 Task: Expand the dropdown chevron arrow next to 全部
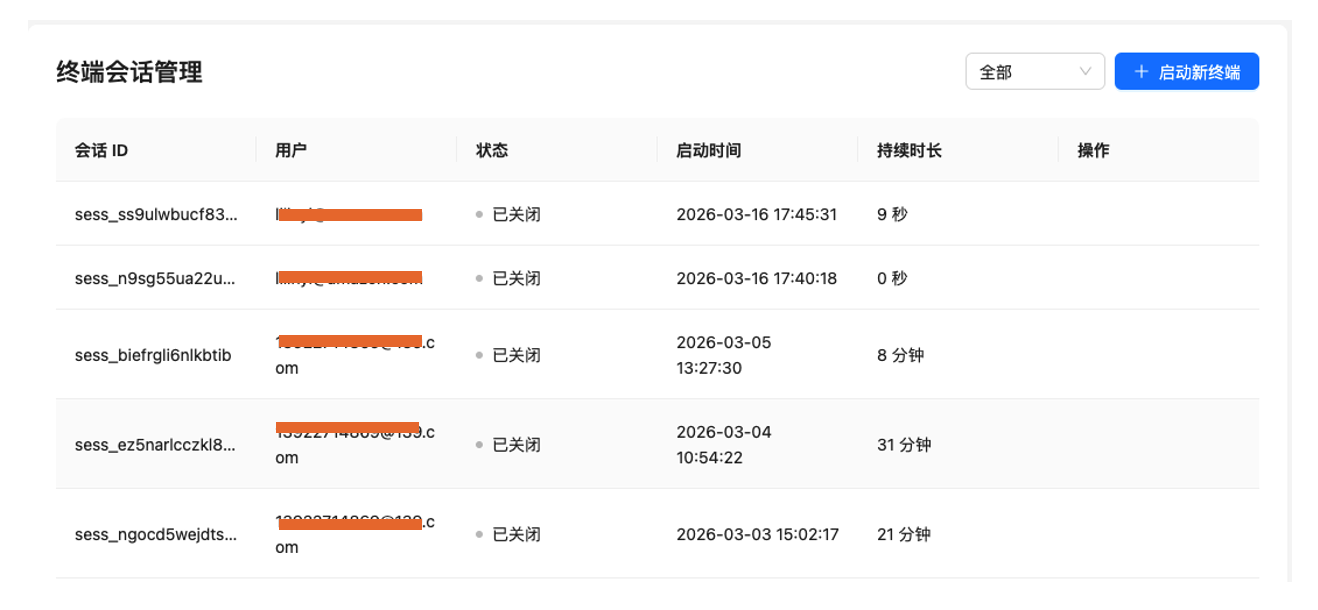[1085, 72]
